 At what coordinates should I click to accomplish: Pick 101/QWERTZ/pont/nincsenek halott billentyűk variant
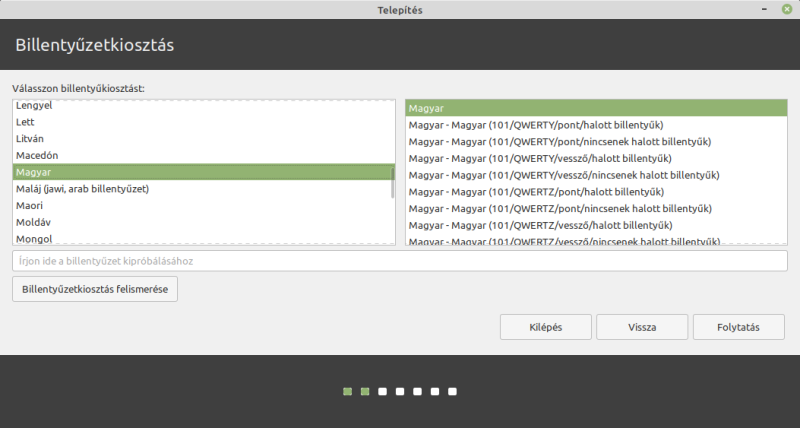(596, 209)
